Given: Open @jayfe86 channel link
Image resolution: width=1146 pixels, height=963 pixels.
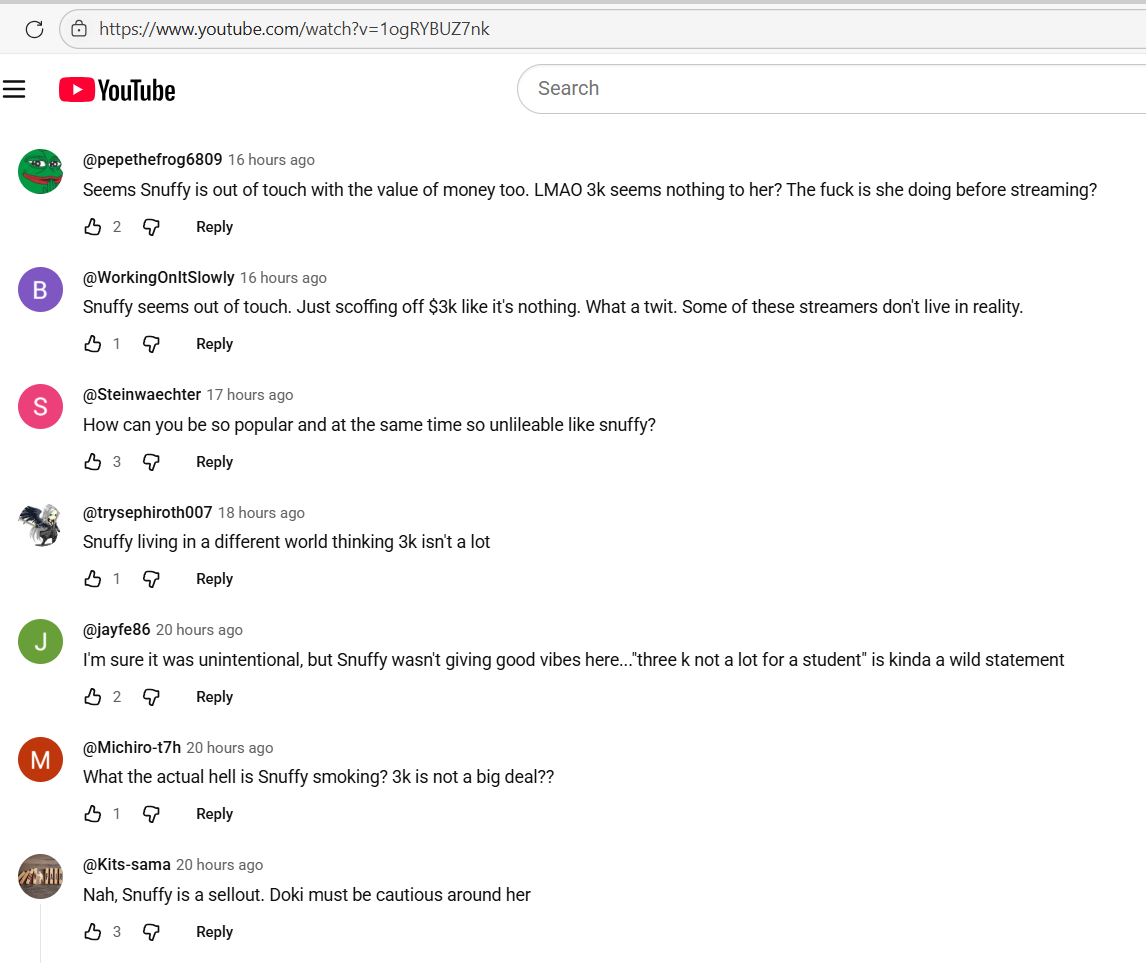Looking at the screenshot, I should click(116, 630).
